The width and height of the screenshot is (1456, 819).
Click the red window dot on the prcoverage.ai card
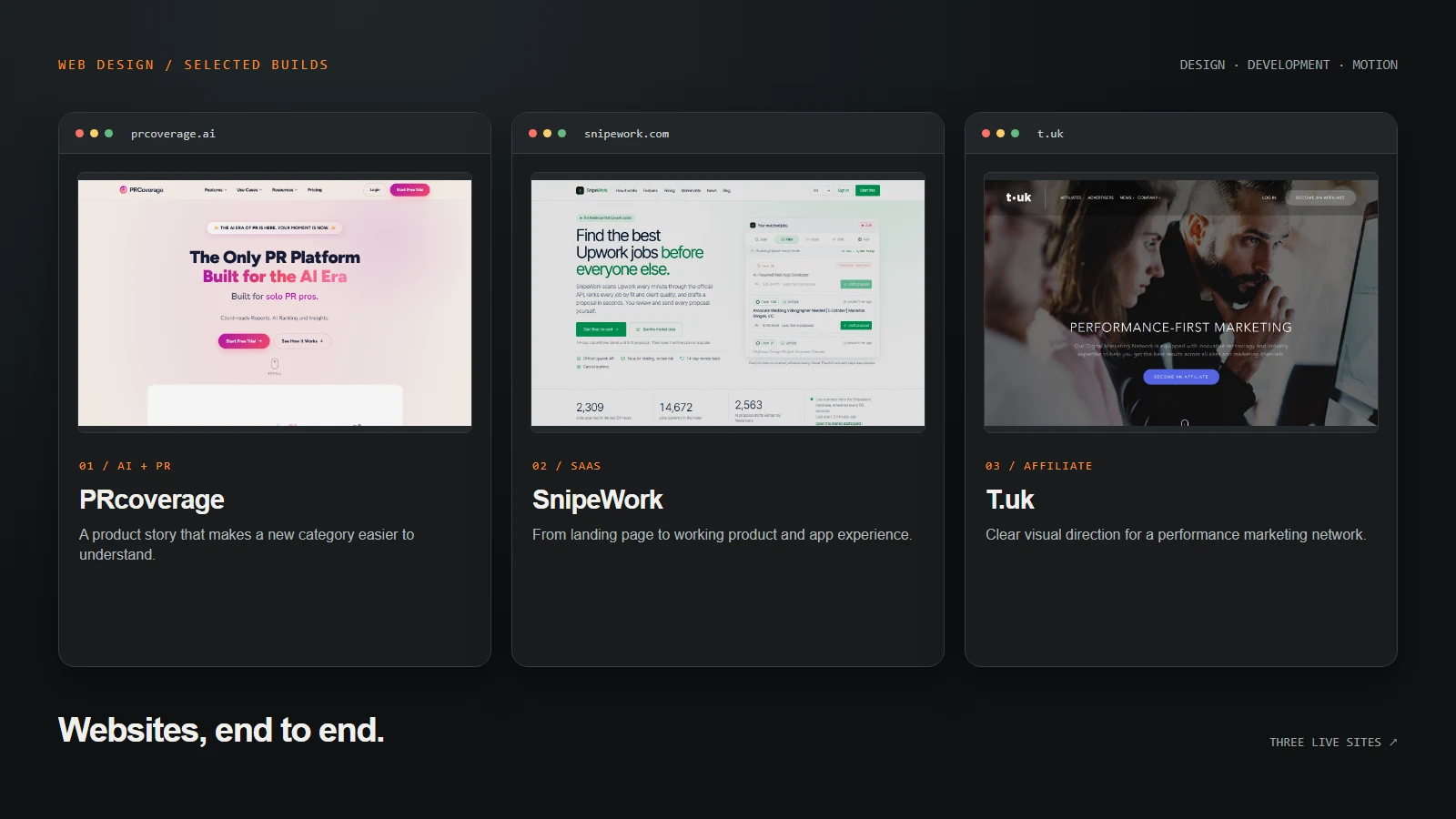(x=80, y=134)
